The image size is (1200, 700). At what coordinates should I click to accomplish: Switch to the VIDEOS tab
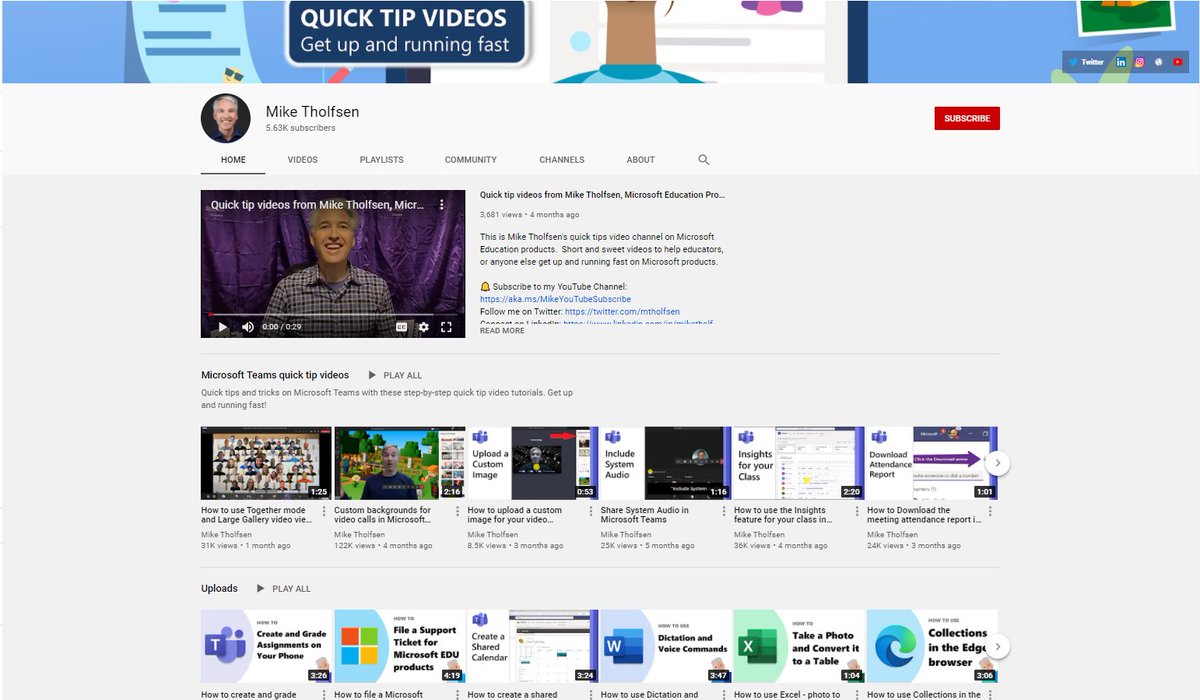pyautogui.click(x=302, y=159)
